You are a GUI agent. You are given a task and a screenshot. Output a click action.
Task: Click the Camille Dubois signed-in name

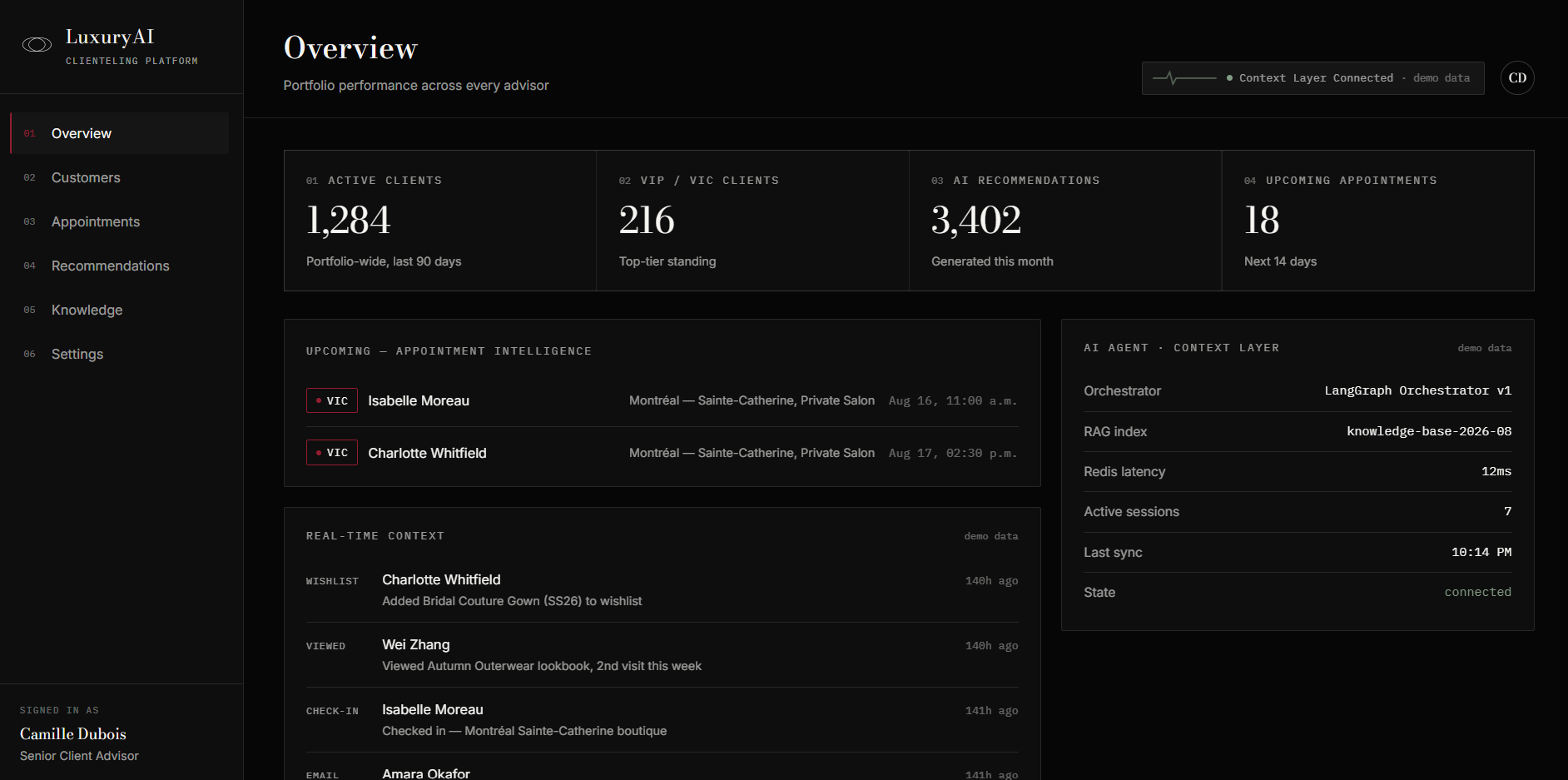[x=73, y=733]
